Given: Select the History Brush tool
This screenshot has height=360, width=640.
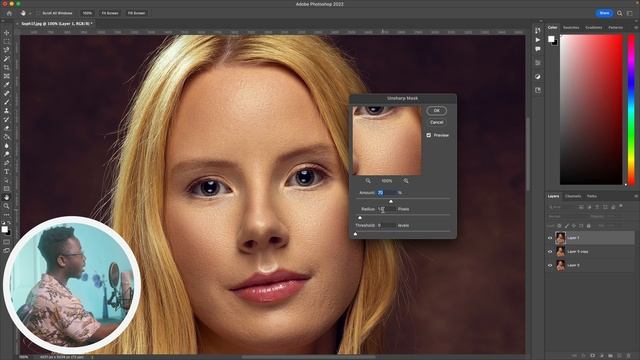Looking at the screenshot, I should click(x=7, y=119).
